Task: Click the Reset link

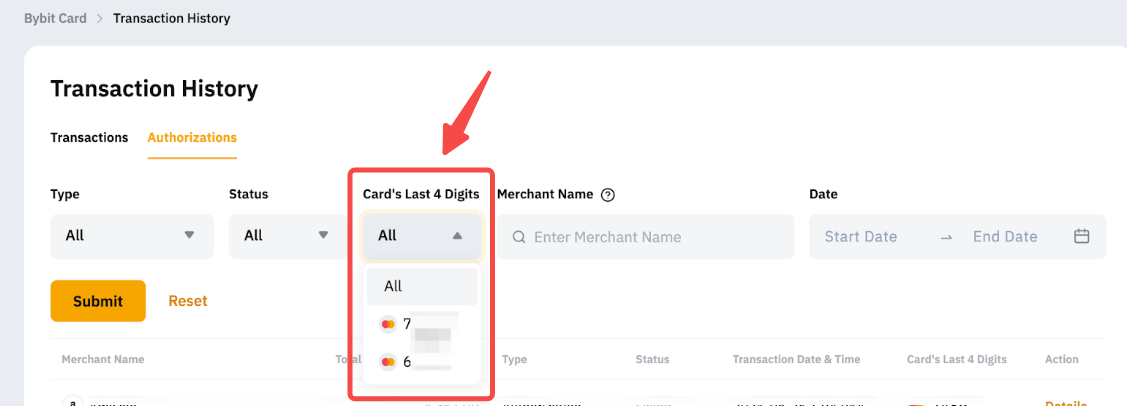Action: [187, 301]
